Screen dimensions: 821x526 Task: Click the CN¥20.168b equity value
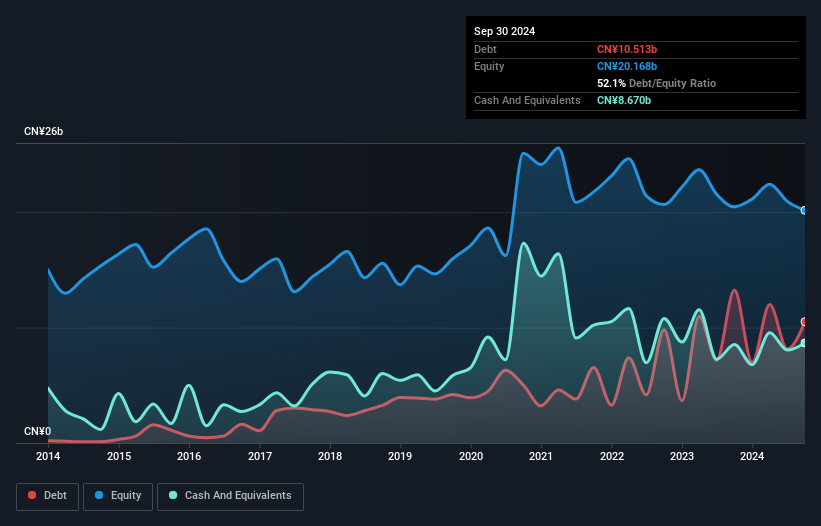[x=627, y=66]
